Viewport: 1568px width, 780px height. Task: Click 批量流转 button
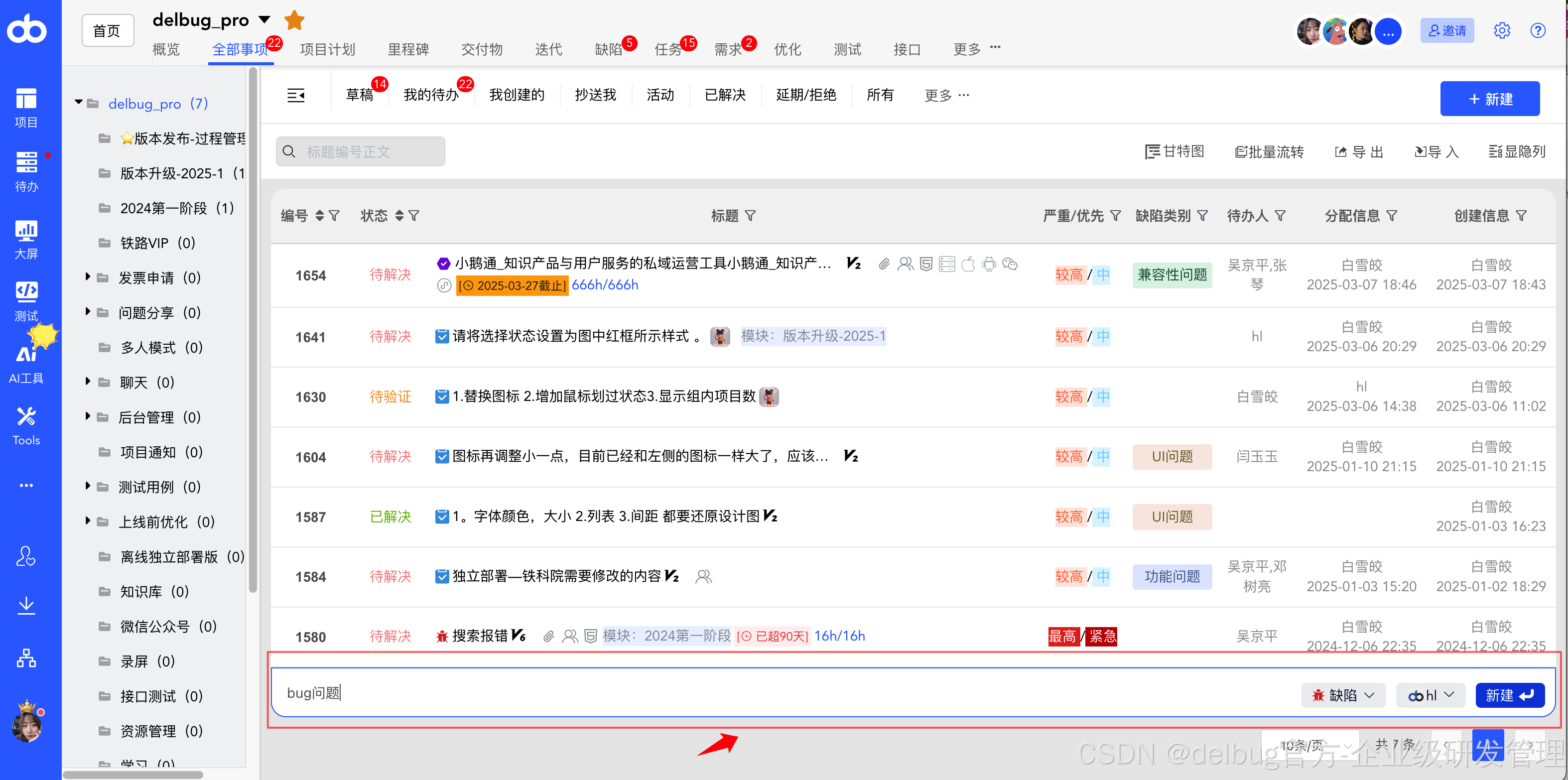1269,151
